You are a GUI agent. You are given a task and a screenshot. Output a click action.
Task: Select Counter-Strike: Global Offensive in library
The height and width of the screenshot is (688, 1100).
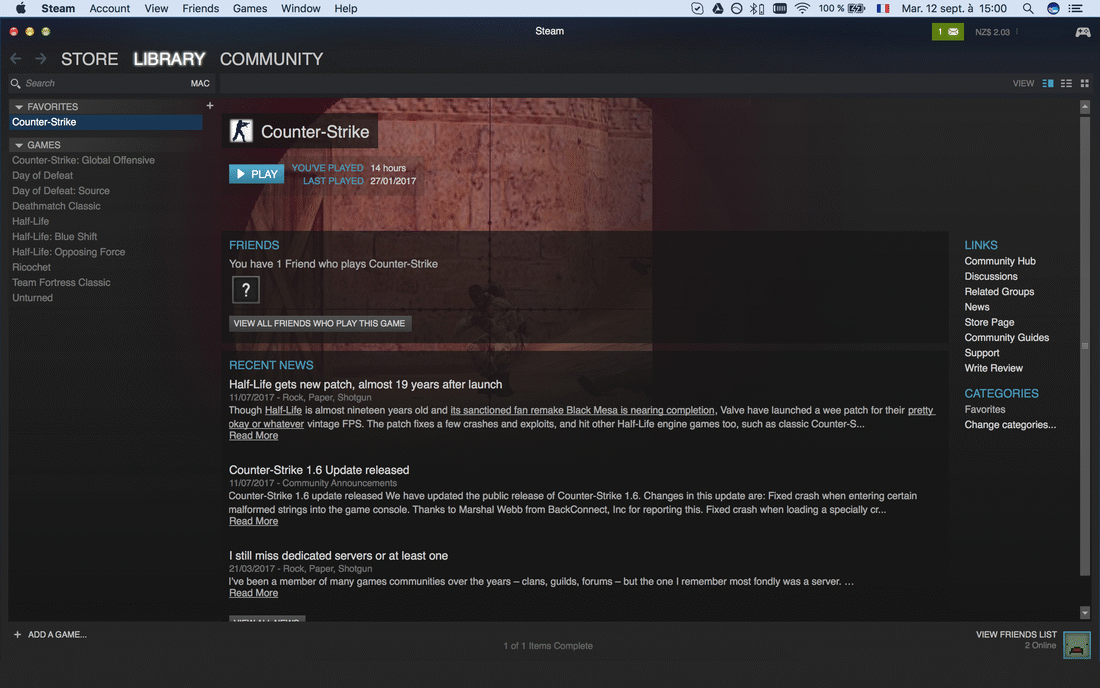83,161
